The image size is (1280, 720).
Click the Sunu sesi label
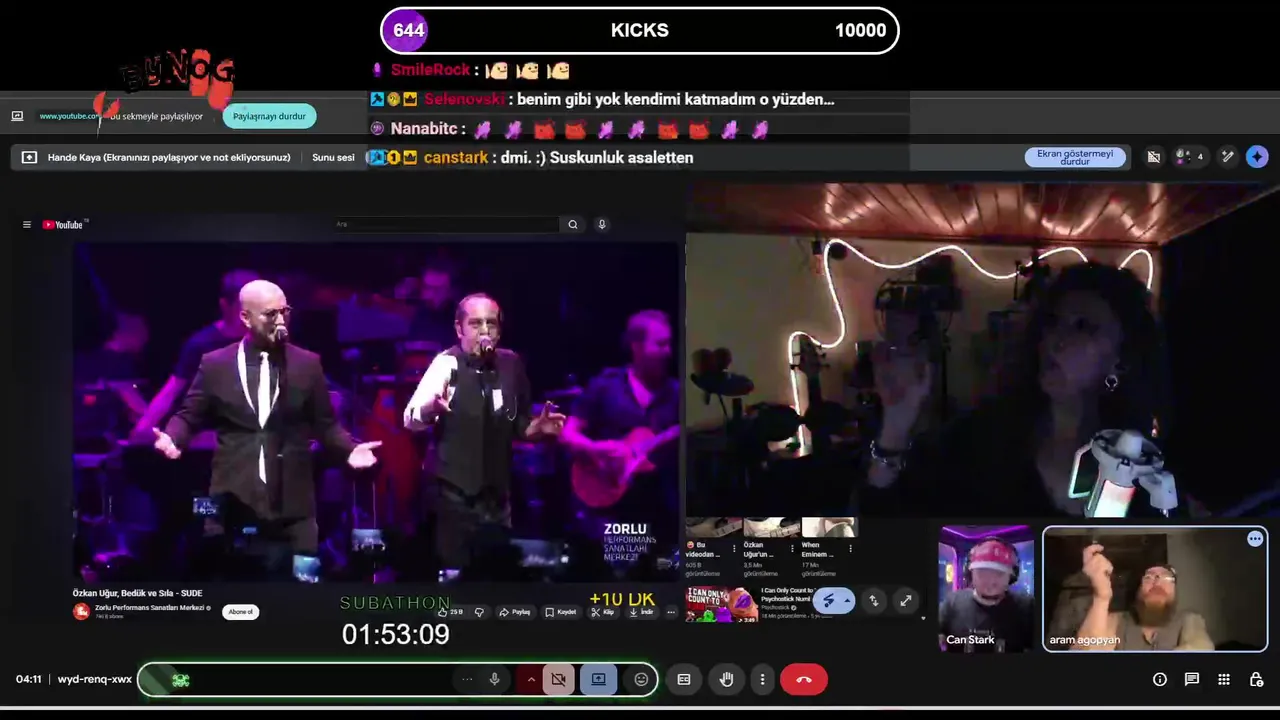333,157
